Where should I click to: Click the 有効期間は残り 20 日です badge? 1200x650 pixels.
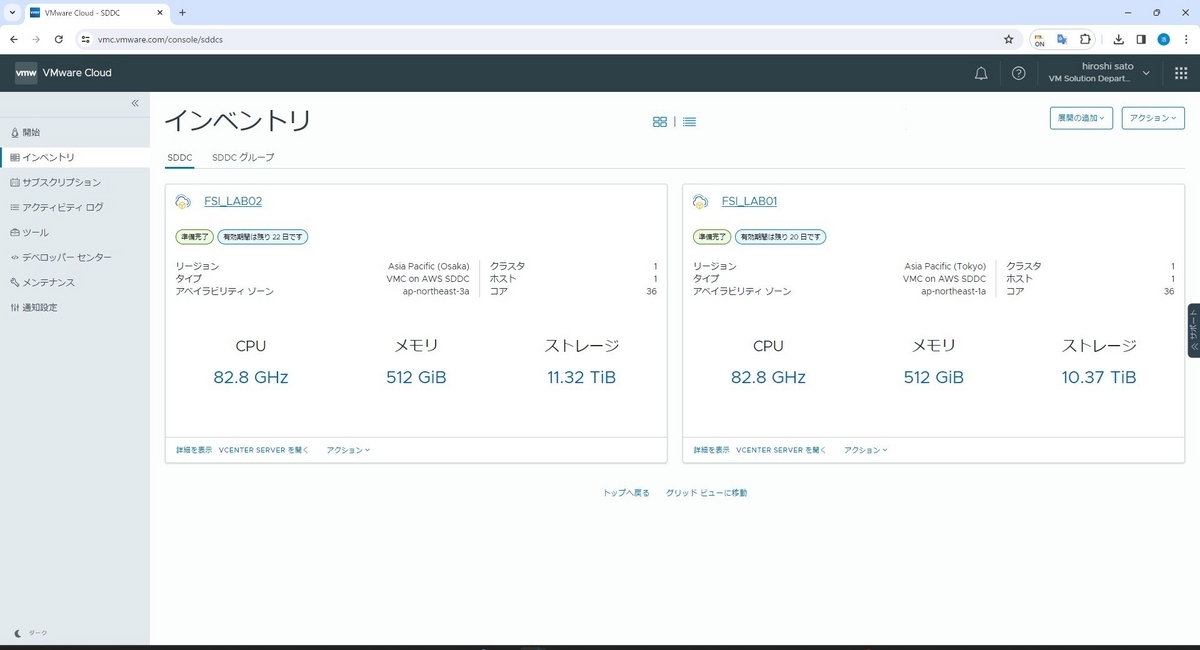pos(781,237)
